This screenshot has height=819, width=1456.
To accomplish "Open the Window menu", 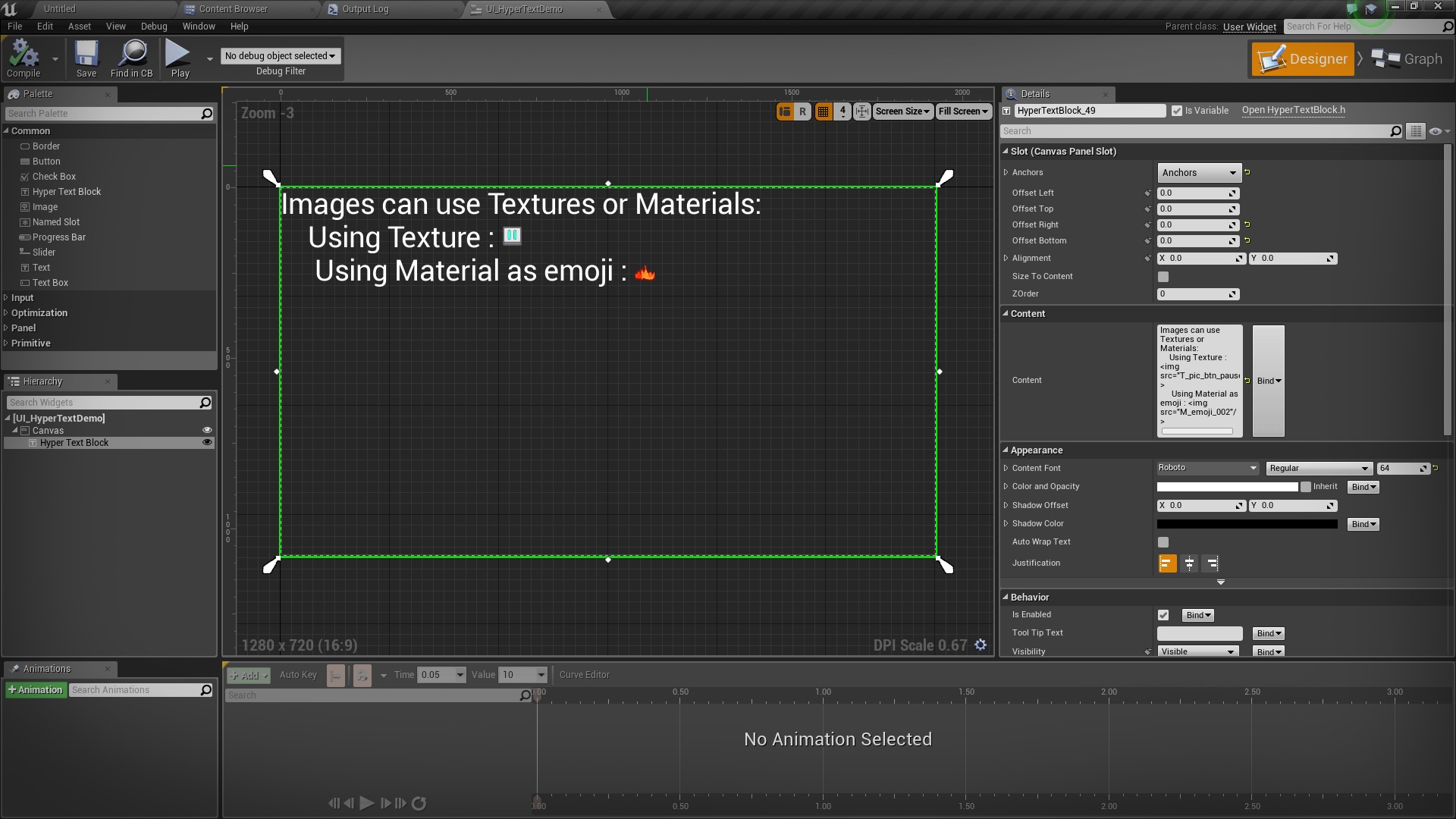I will point(199,26).
